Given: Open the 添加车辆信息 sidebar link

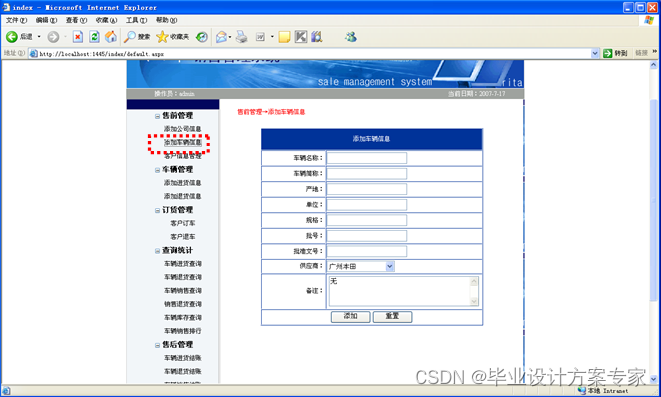Looking at the screenshot, I should 183,142.
